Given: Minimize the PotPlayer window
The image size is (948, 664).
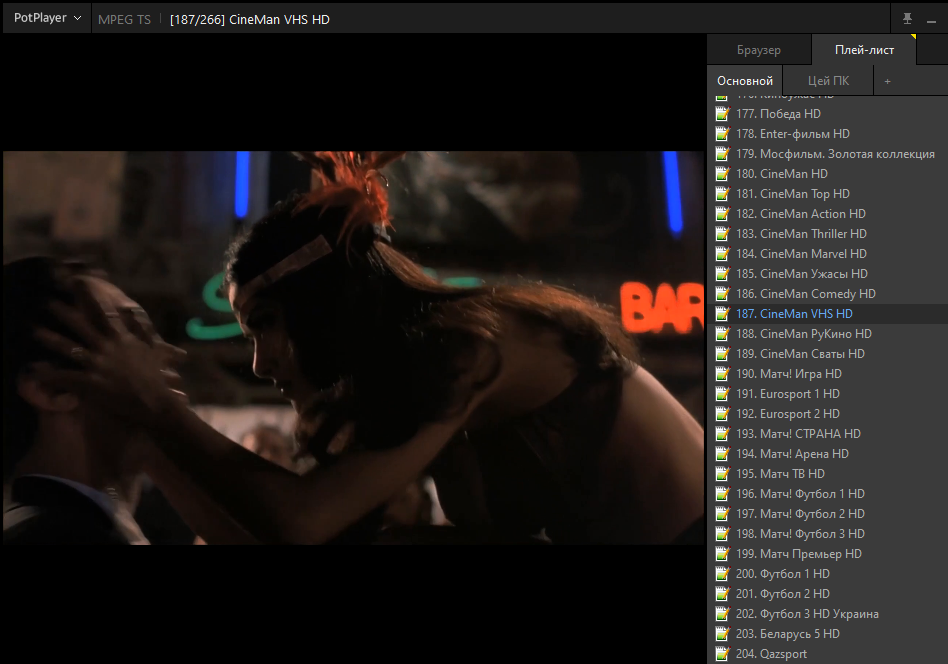Looking at the screenshot, I should click(x=931, y=21).
